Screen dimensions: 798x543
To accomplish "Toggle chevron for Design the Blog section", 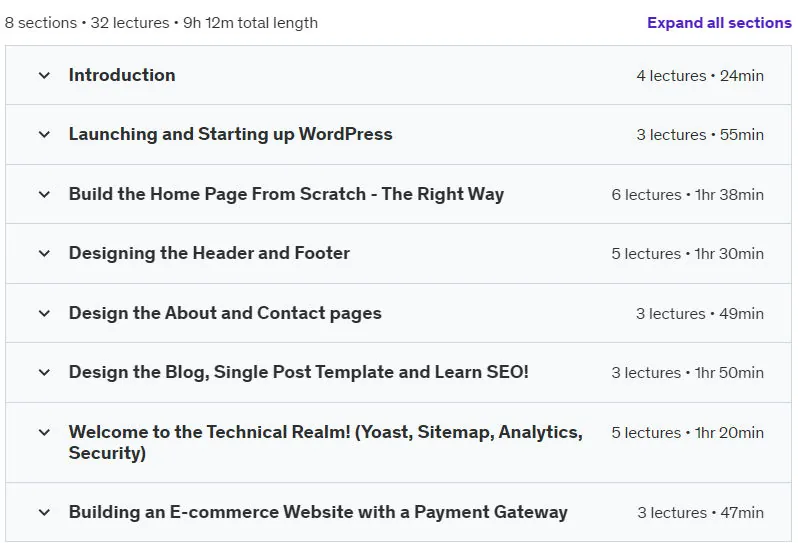I will pos(44,373).
